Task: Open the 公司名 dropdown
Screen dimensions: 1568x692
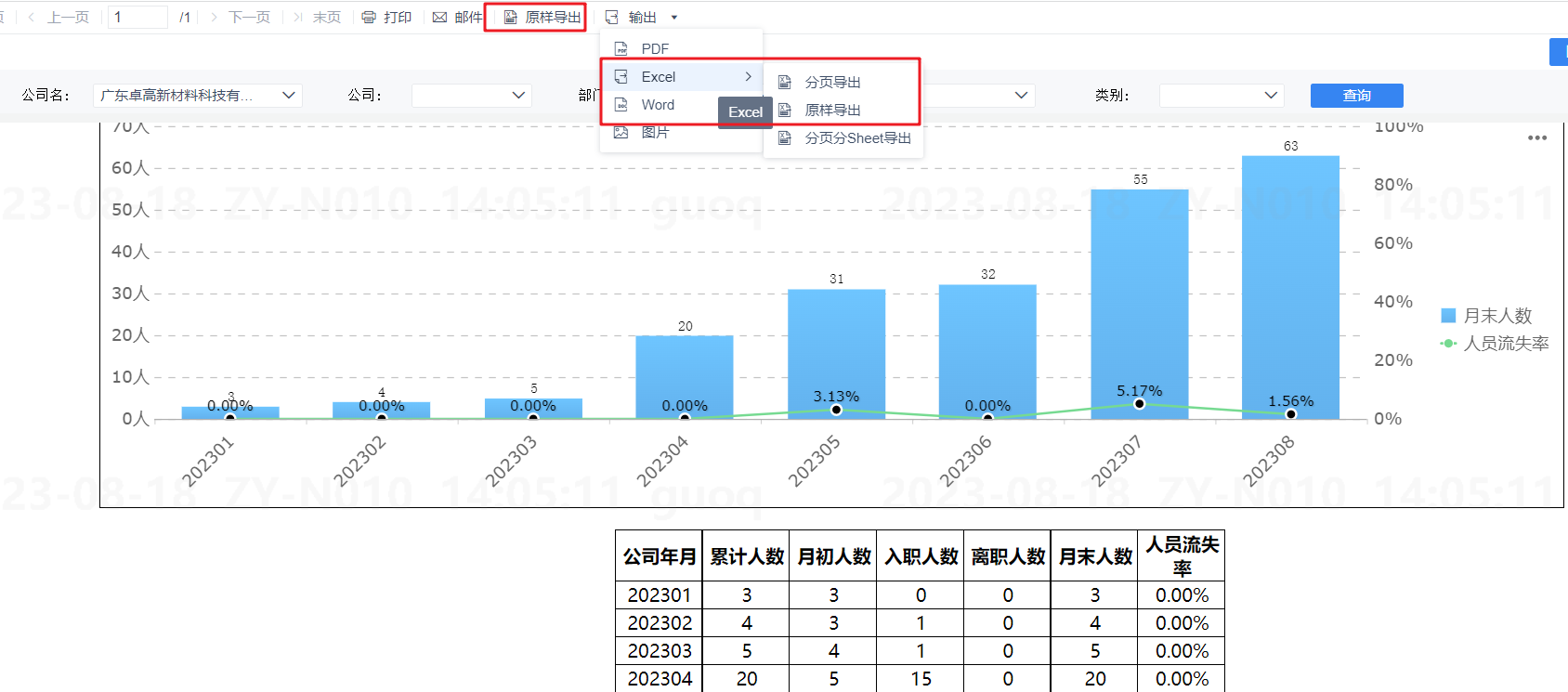Action: point(198,96)
